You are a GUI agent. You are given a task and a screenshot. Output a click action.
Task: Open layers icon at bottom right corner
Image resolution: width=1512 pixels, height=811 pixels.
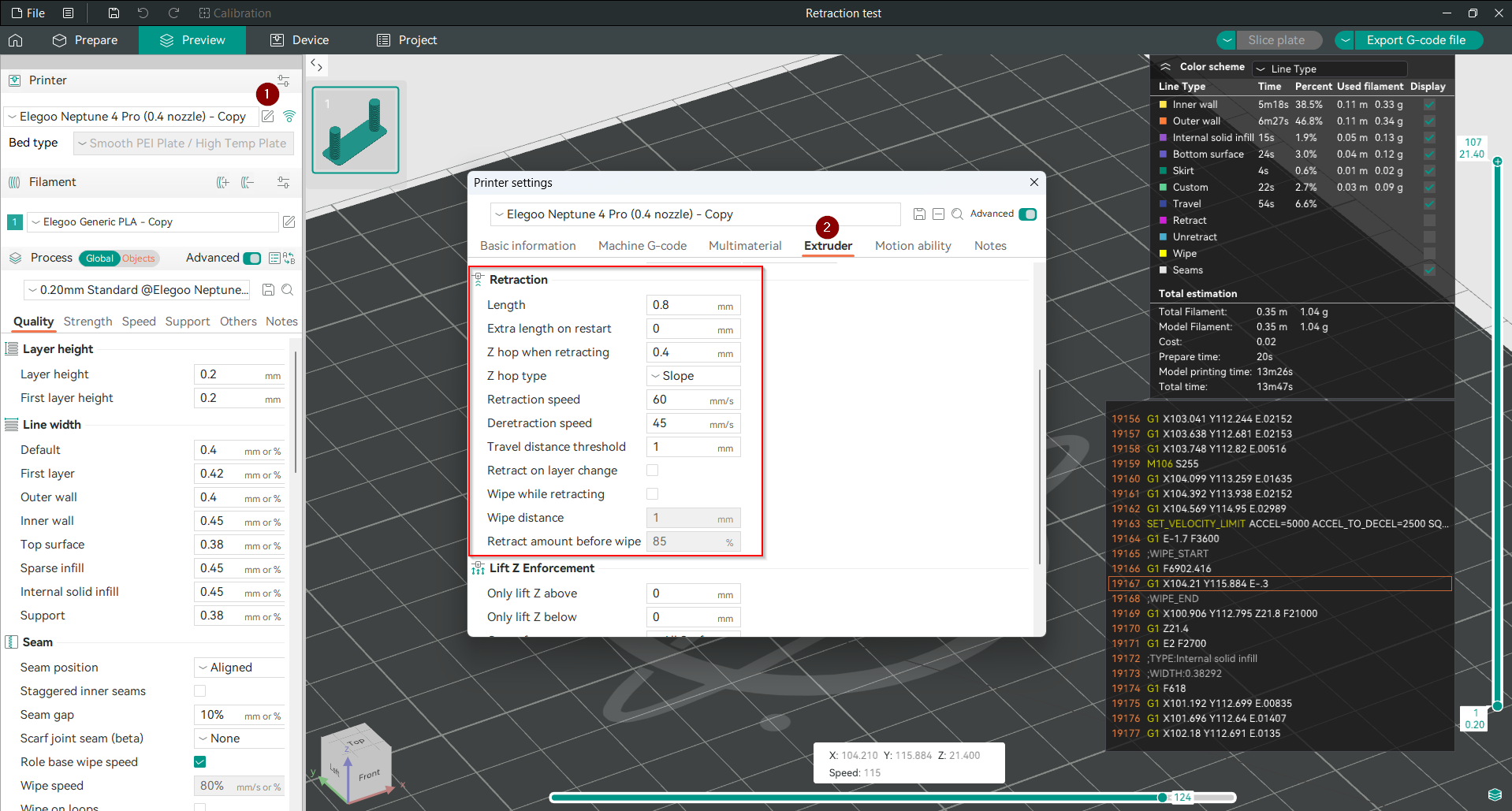coord(1495,794)
